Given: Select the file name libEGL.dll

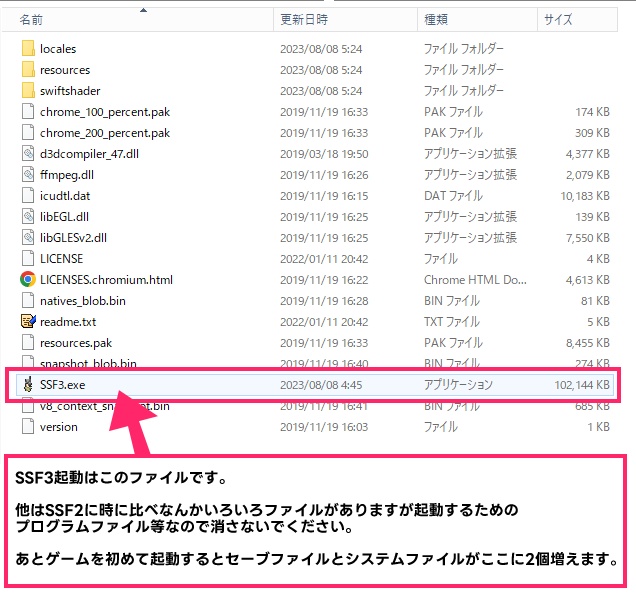Looking at the screenshot, I should point(64,217).
